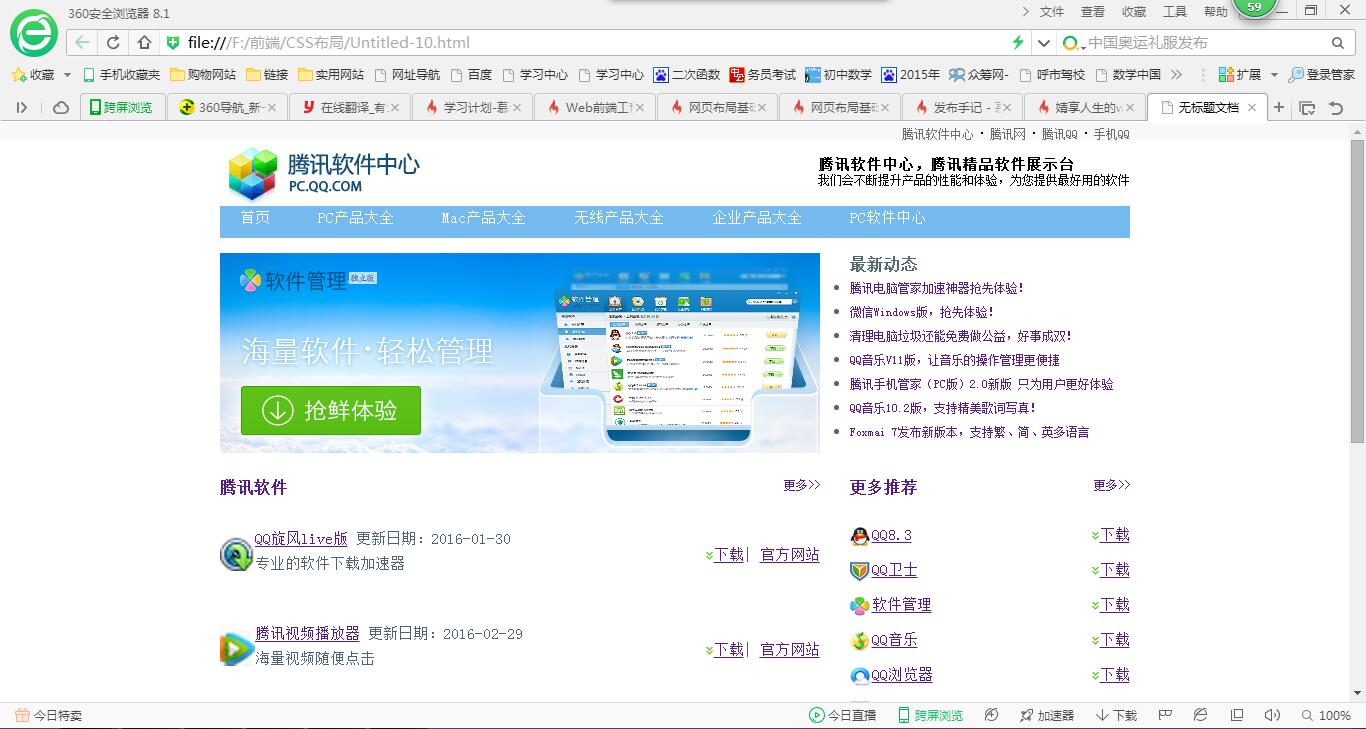Click the 首页 navigation link
The height and width of the screenshot is (729, 1366).
(x=255, y=217)
